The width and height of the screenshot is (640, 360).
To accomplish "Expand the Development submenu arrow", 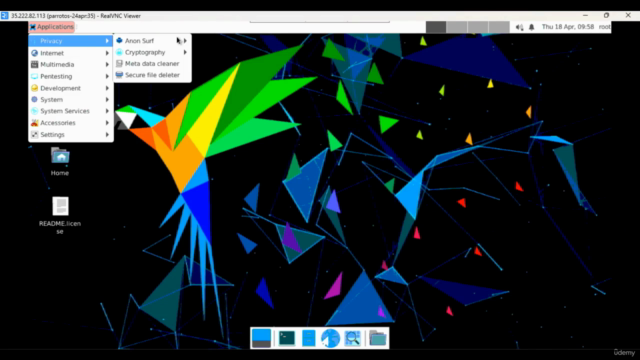I will click(107, 88).
